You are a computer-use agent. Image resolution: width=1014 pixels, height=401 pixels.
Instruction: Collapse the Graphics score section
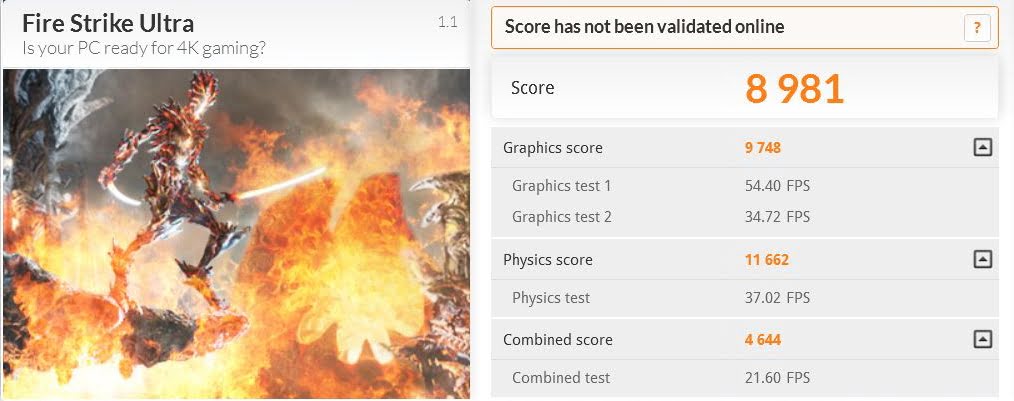coord(982,148)
